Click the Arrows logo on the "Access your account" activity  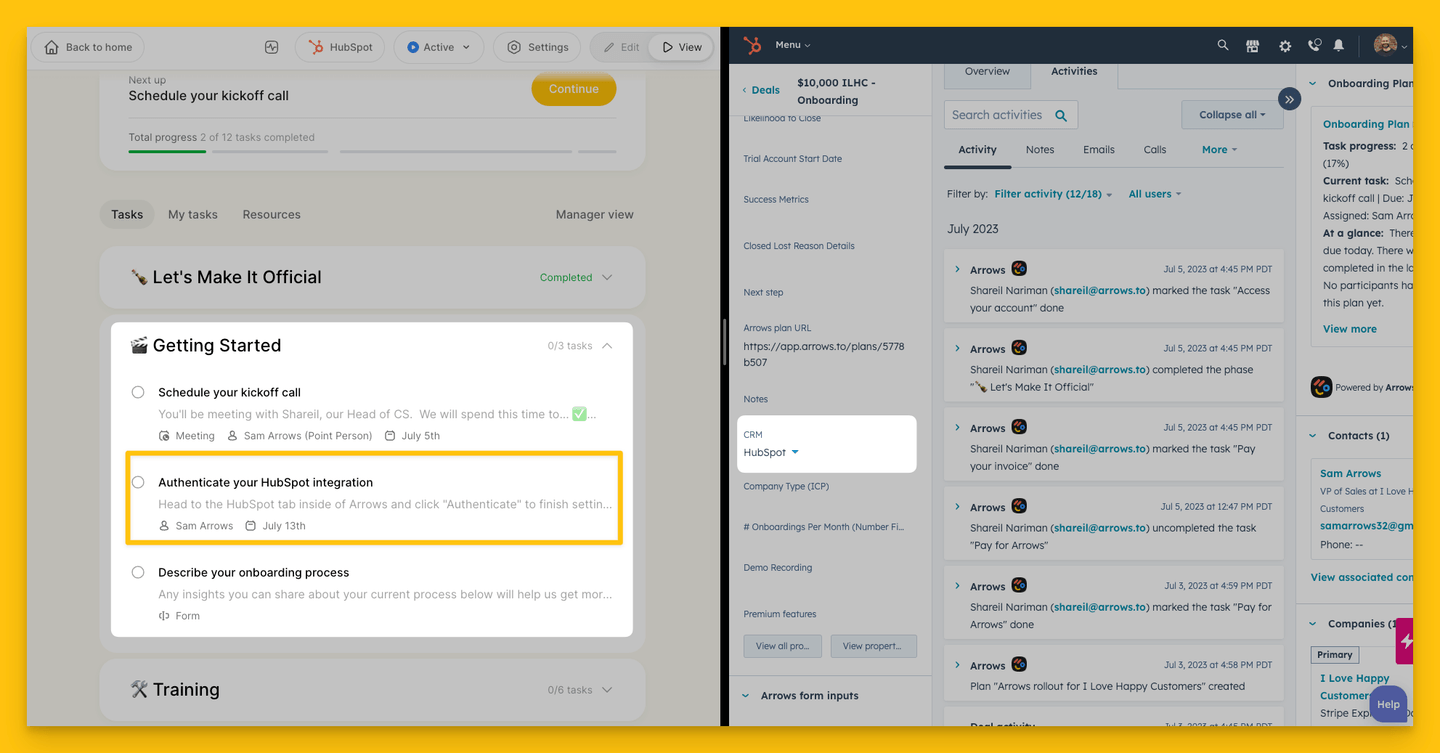coord(1019,269)
